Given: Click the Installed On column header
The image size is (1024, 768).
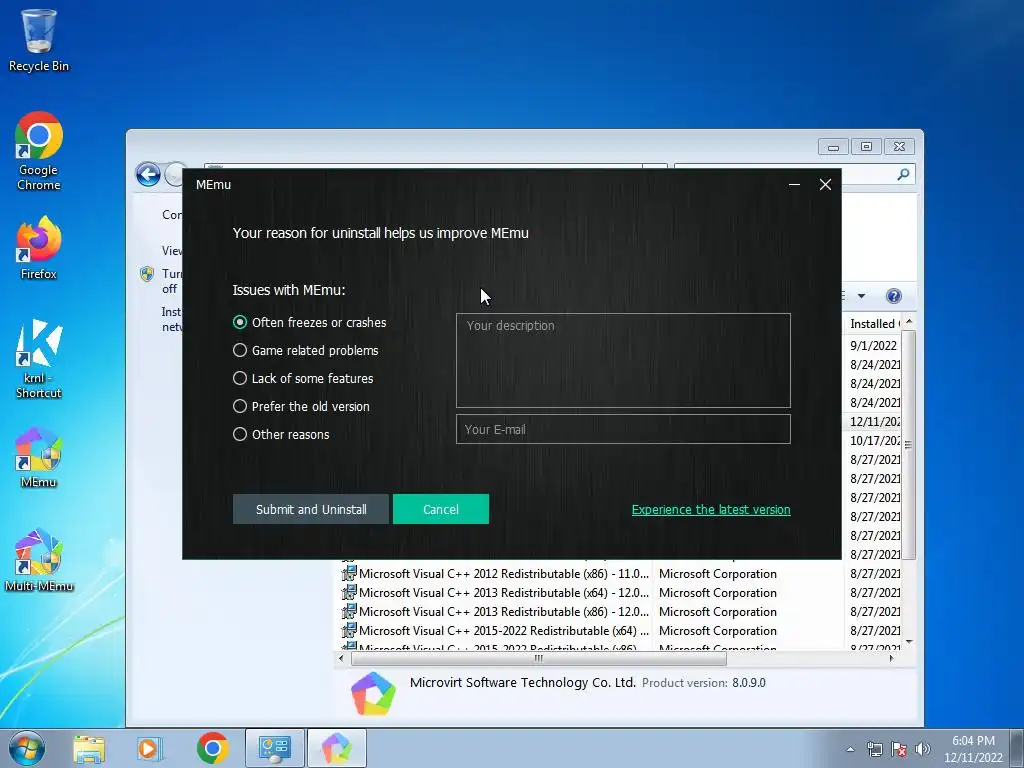Looking at the screenshot, I should pyautogui.click(x=874, y=324).
